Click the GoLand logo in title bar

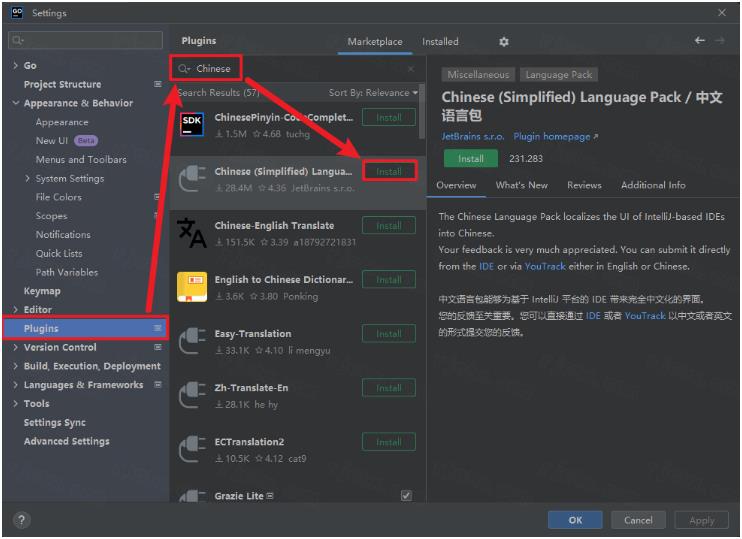tap(18, 13)
